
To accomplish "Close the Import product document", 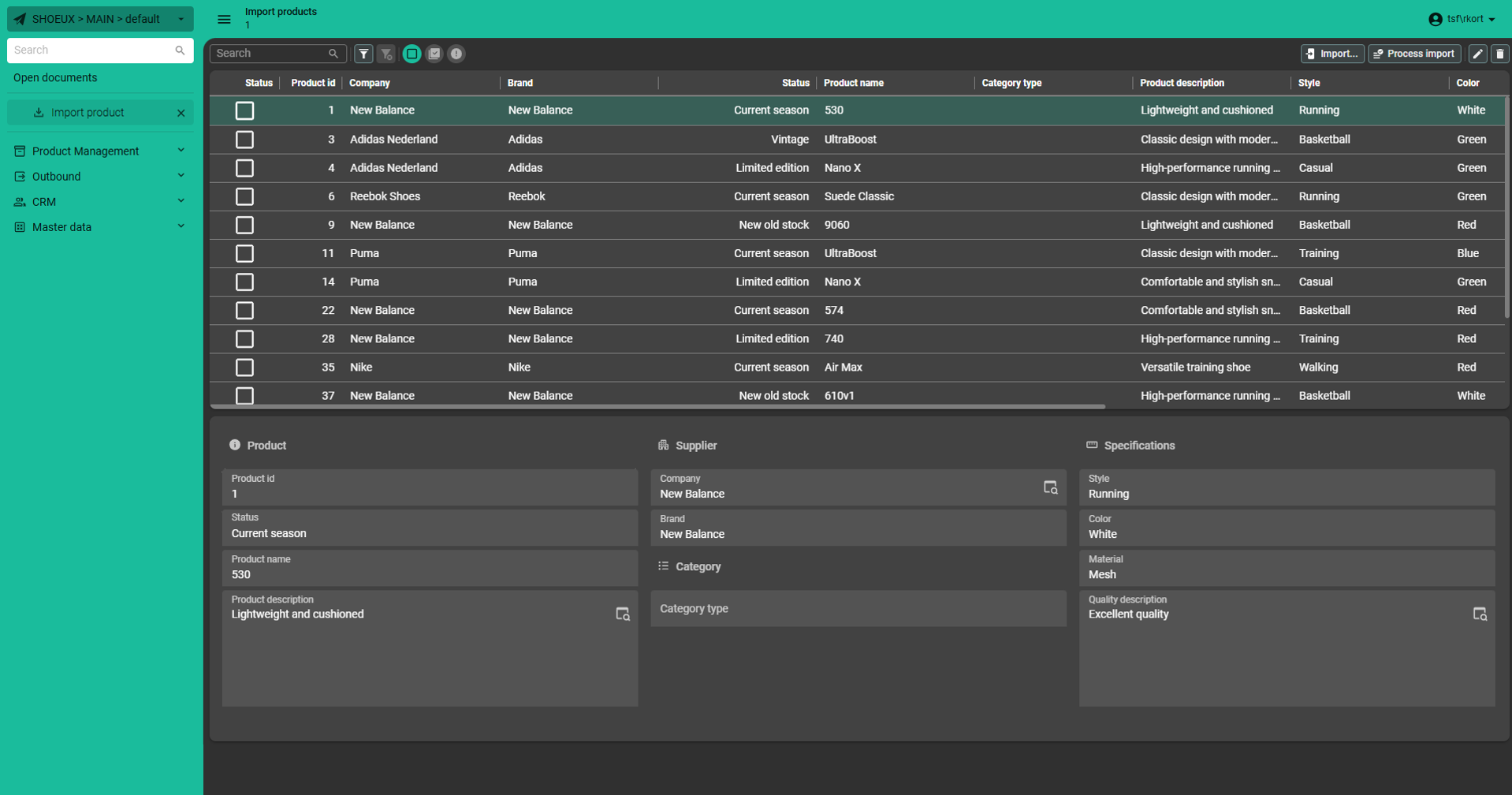I will pos(181,113).
